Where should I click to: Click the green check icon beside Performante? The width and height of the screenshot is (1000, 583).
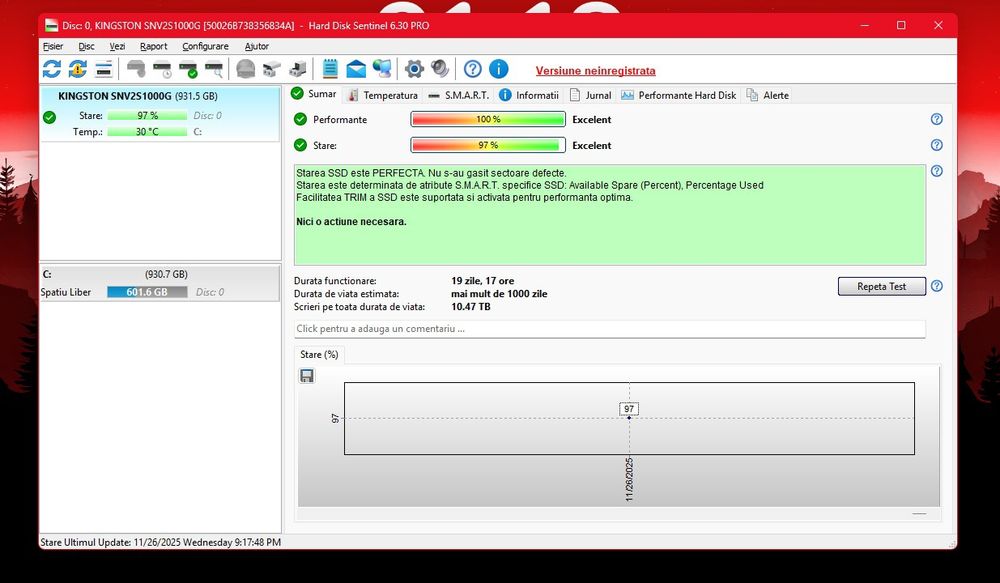point(300,119)
